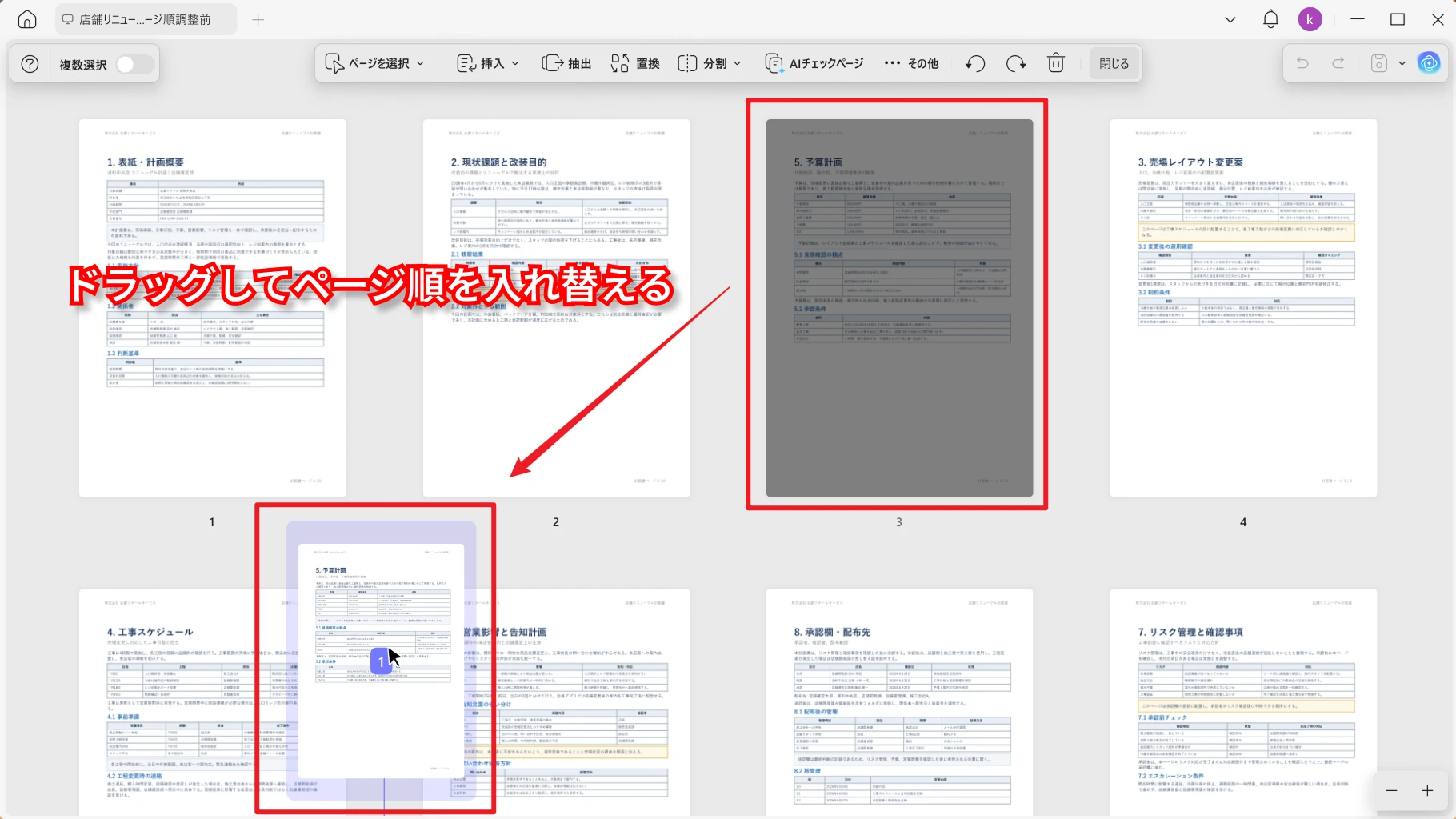Screen dimensions: 1456x819
Task: Delete selected page with trash icon
Action: (x=1056, y=63)
